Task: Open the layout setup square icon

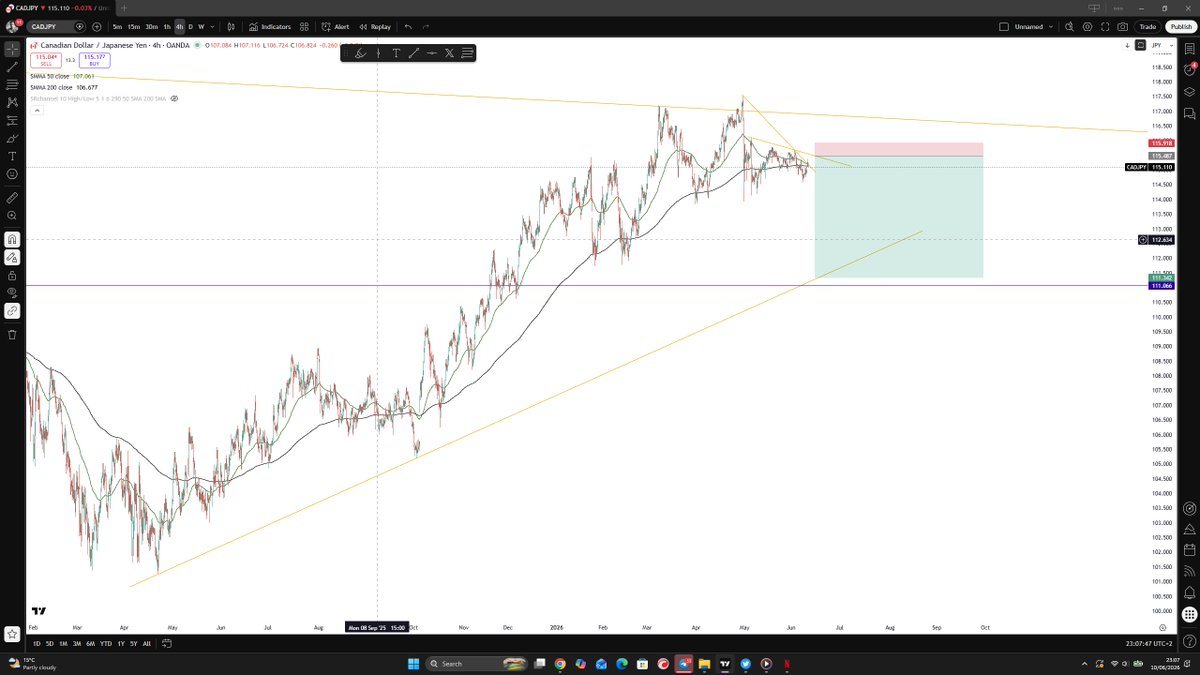Action: click(1004, 27)
